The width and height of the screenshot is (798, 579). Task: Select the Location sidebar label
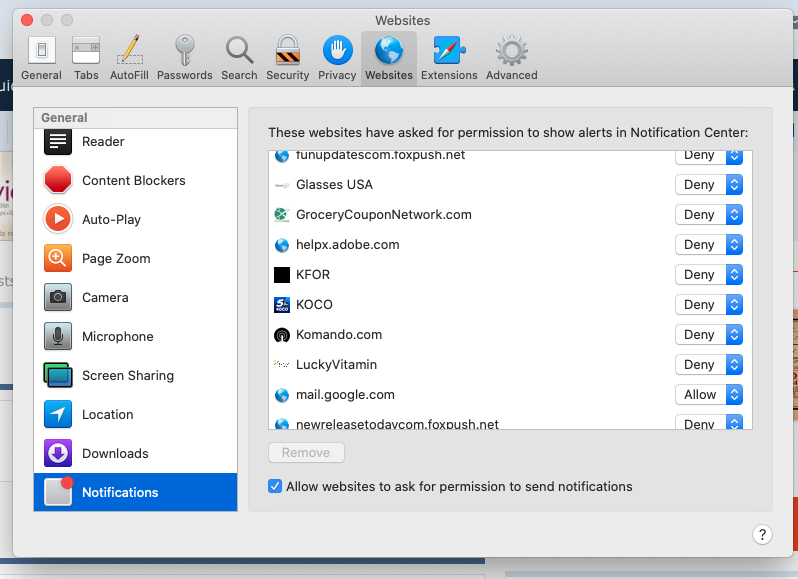[x=107, y=415]
